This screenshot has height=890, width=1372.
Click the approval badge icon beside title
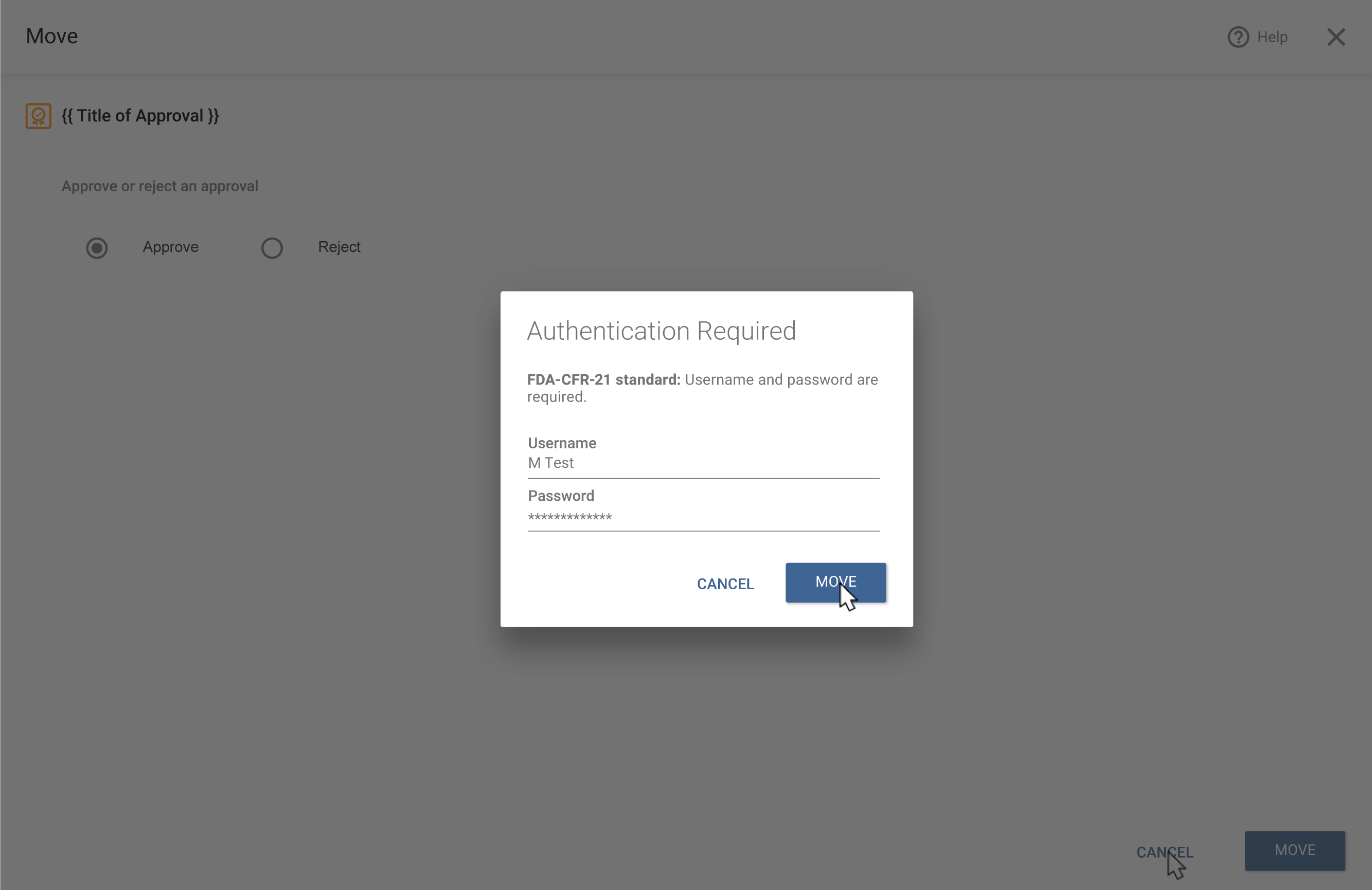39,116
